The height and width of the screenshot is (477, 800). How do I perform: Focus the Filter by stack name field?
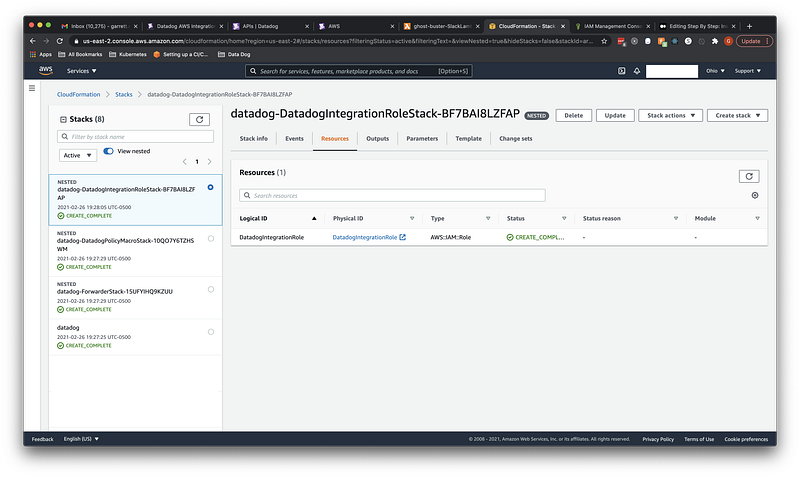135,137
